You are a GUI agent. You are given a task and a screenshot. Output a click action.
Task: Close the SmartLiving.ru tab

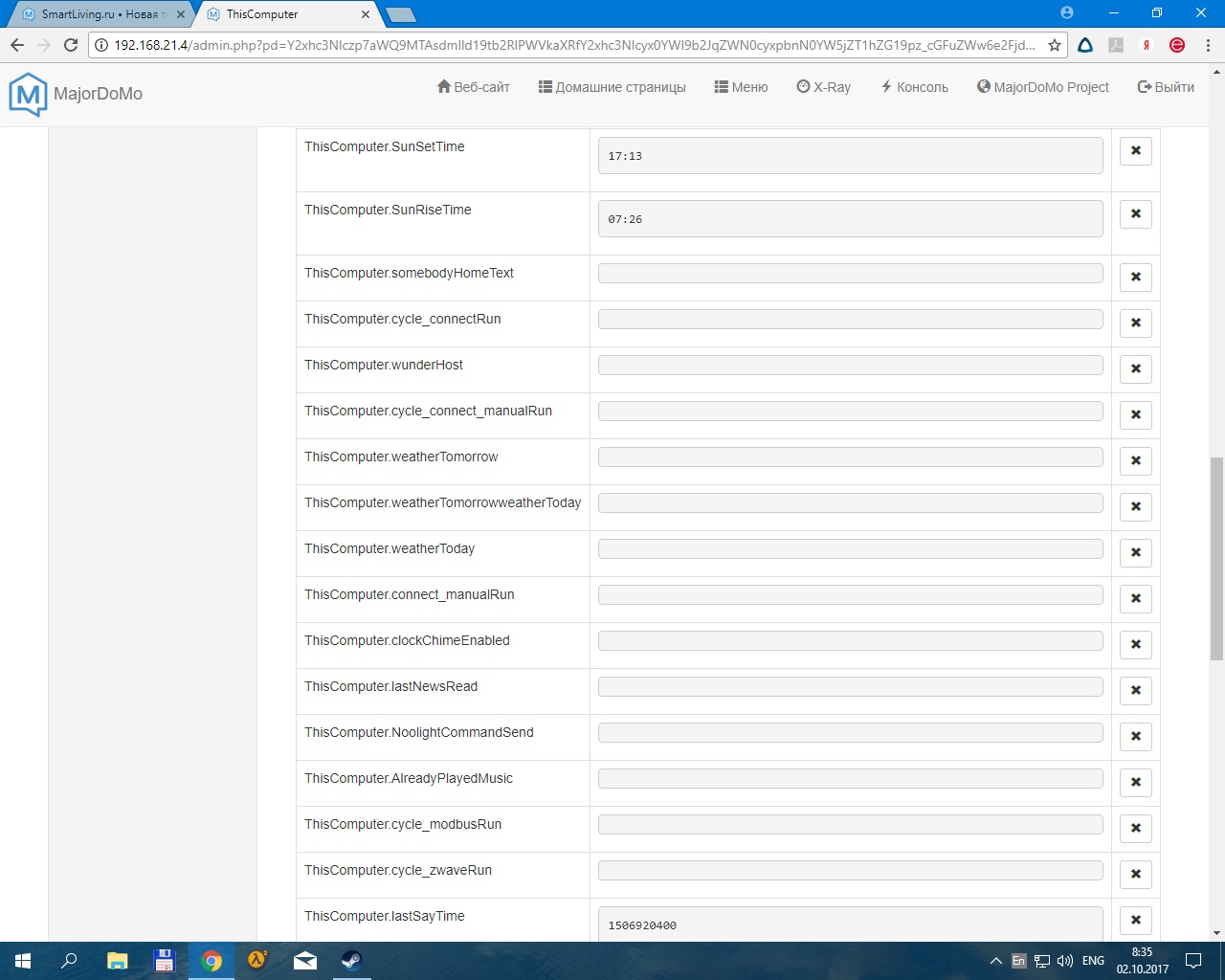(x=181, y=14)
